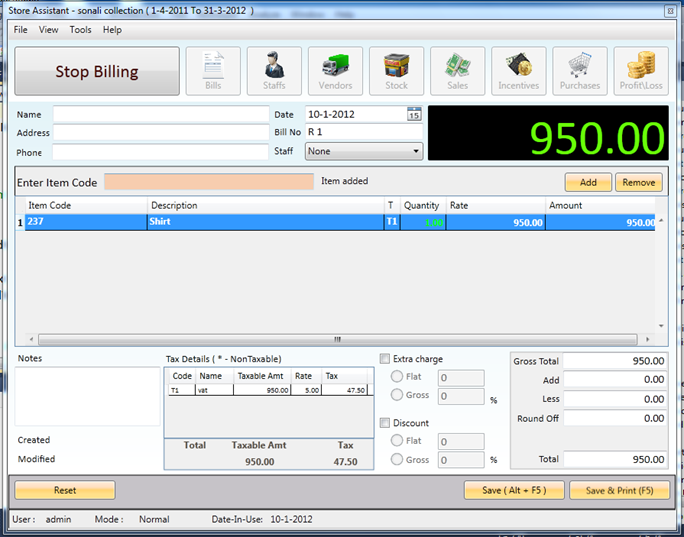The image size is (684, 537).
Task: Open the Tools menu
Action: click(81, 30)
